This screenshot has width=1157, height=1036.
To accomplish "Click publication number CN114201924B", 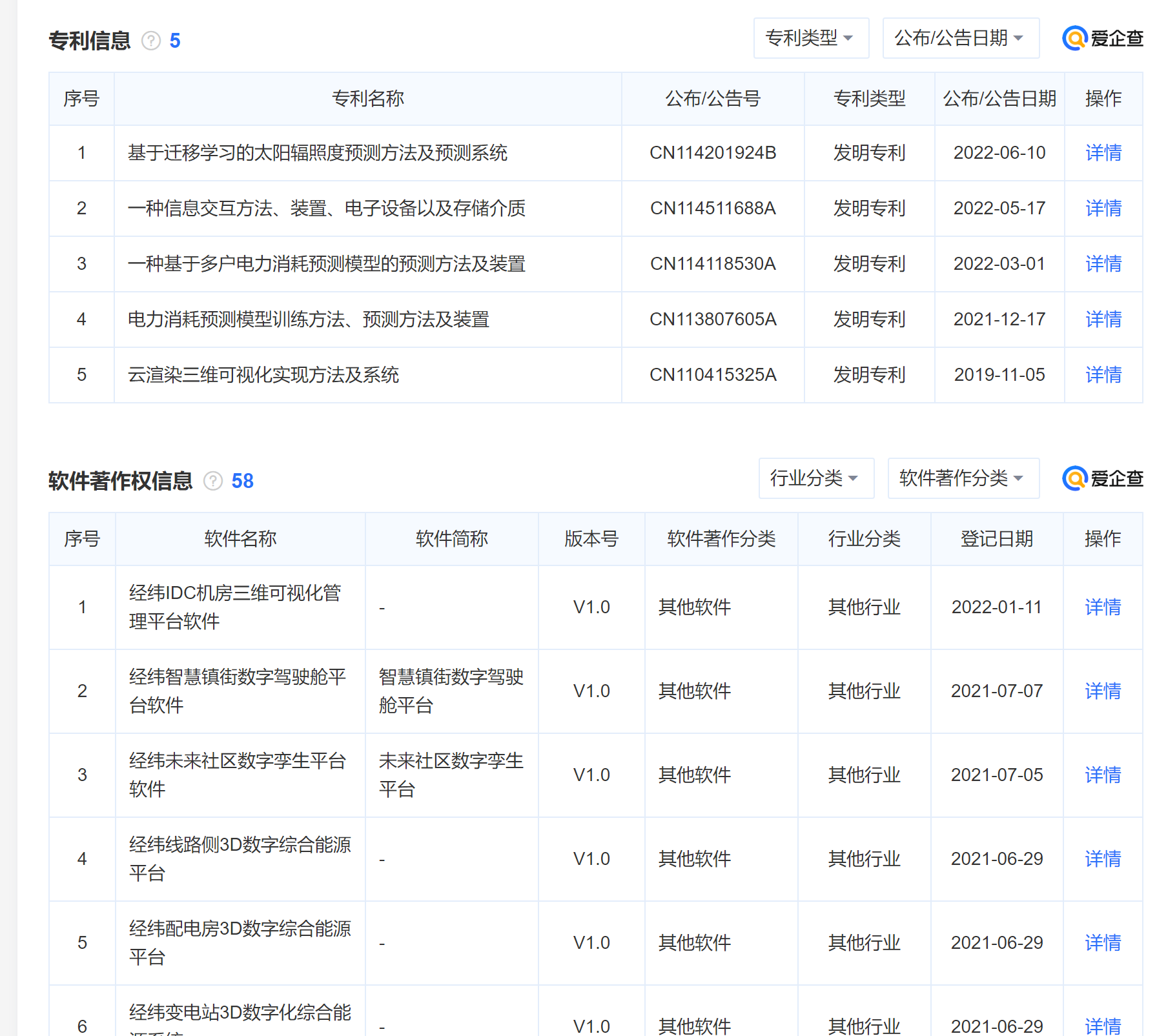I will (713, 153).
